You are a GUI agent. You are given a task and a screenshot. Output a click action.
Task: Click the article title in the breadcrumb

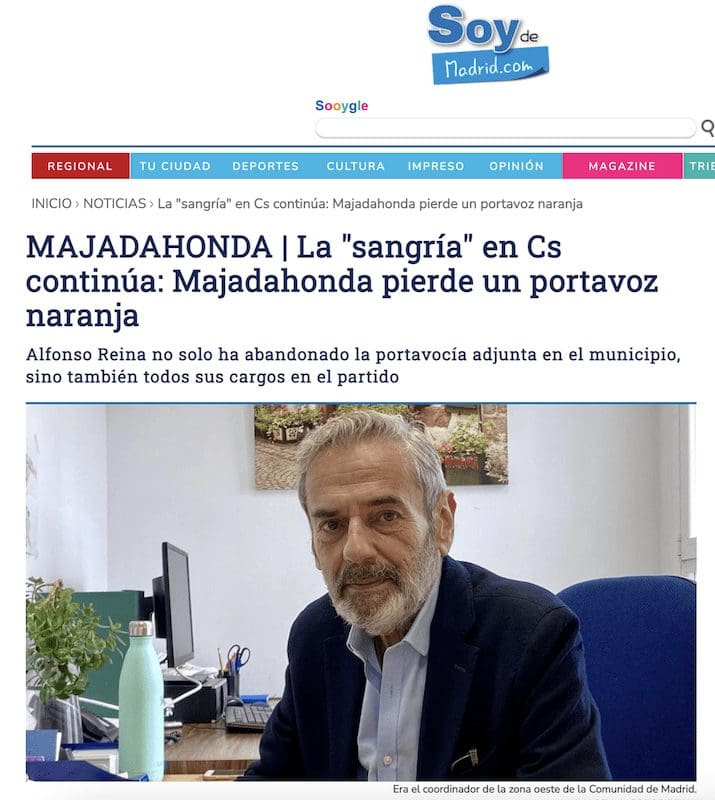point(370,204)
